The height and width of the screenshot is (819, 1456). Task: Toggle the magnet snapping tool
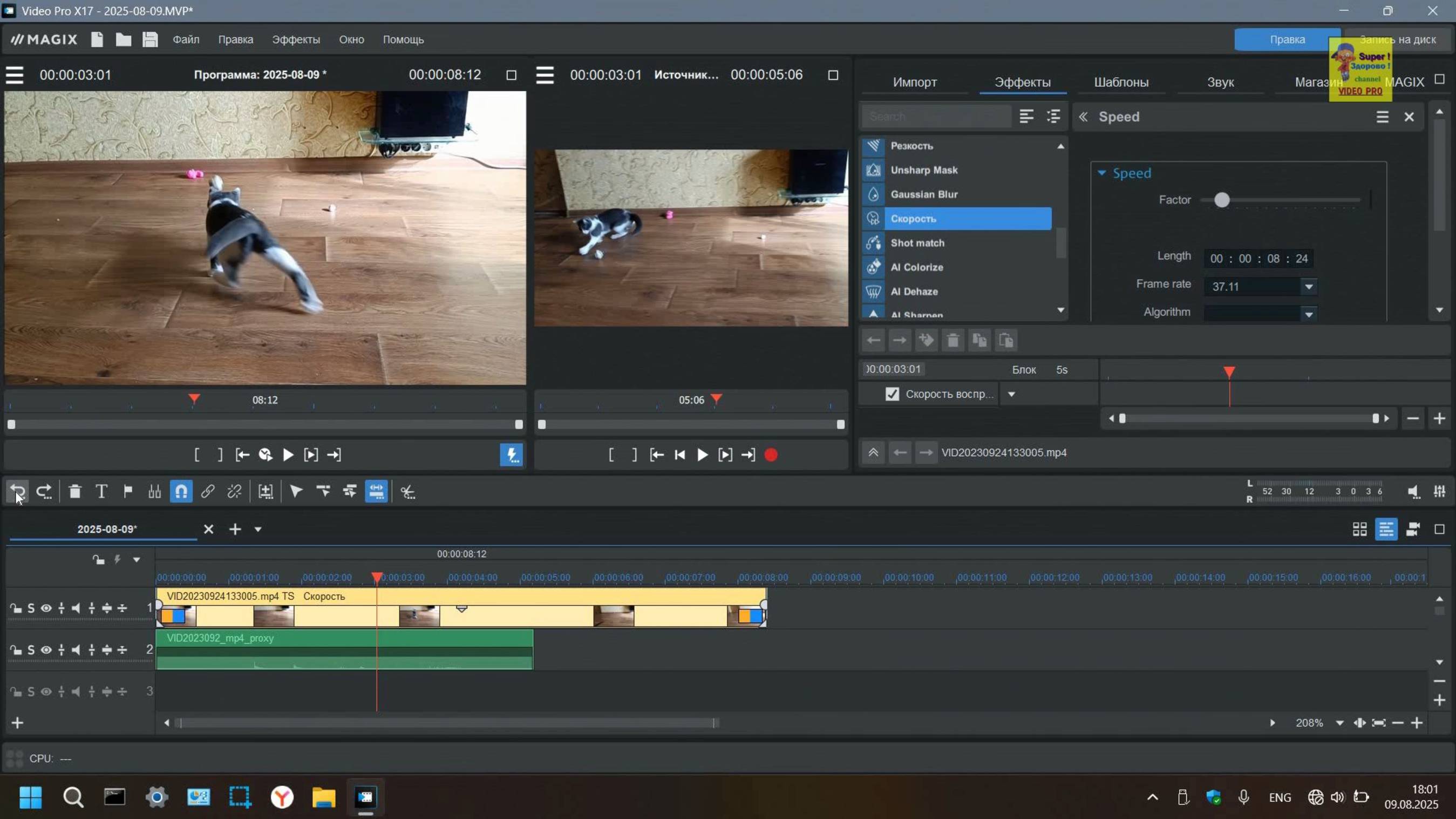point(181,491)
